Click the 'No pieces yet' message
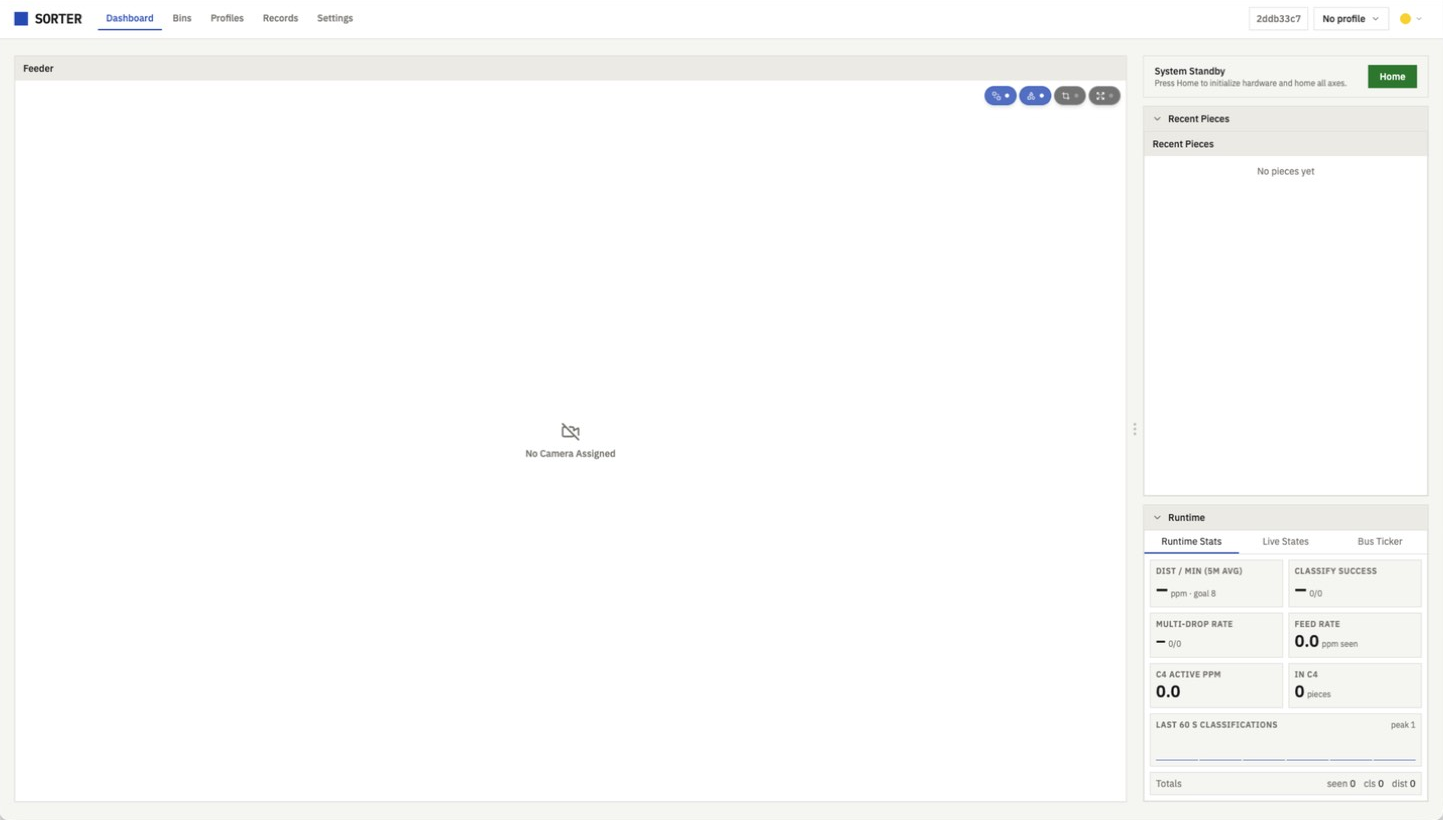1443x820 pixels. tap(1285, 172)
